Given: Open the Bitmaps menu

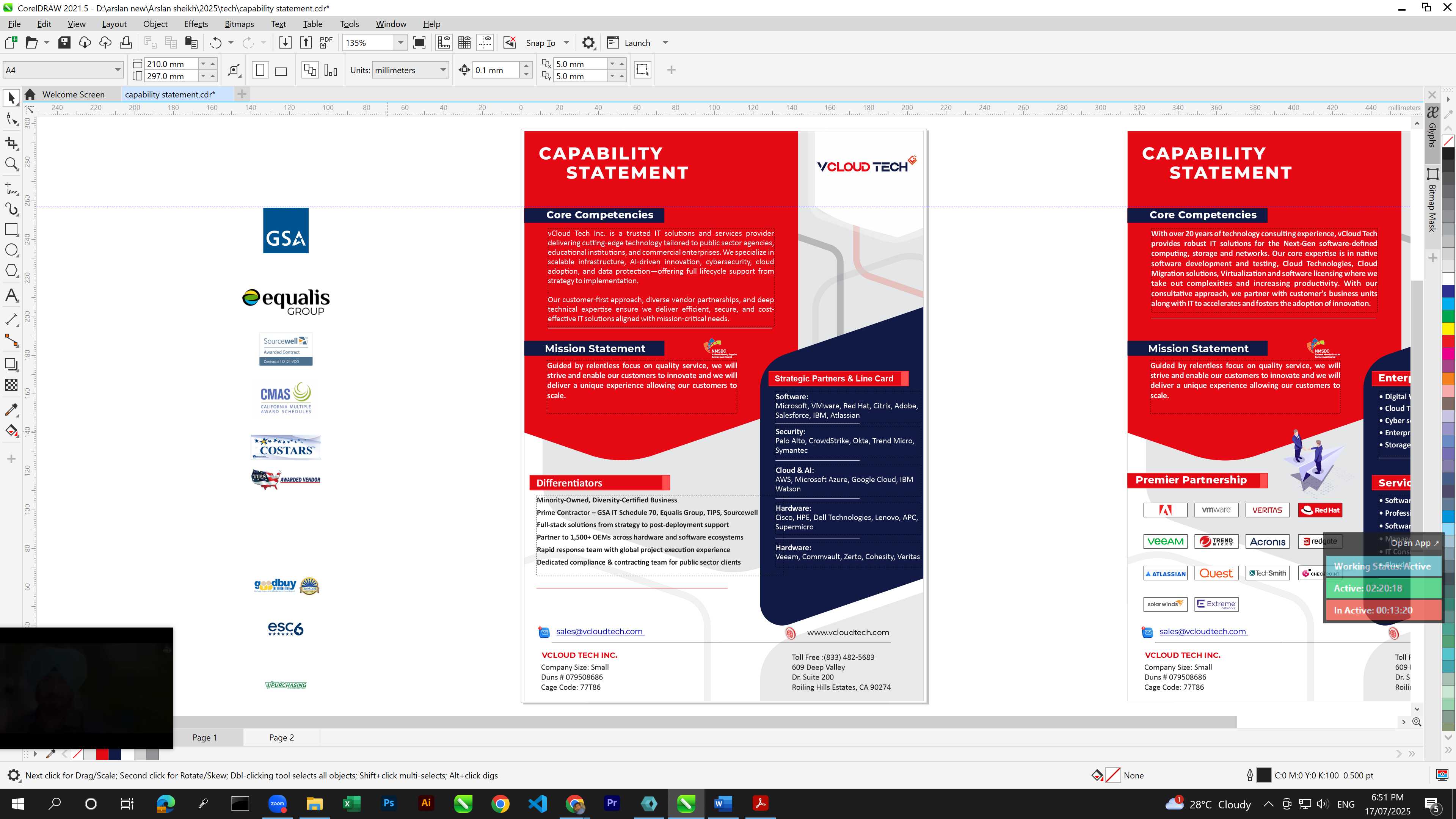Looking at the screenshot, I should 239,24.
